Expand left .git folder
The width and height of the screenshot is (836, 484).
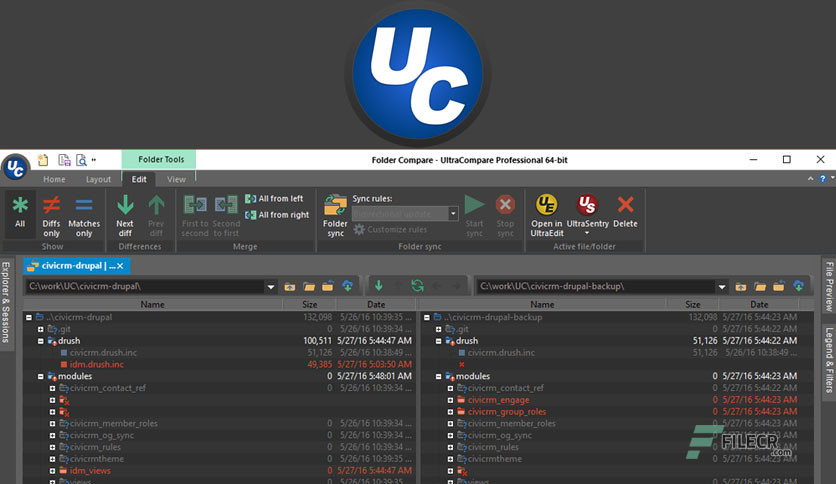[x=41, y=329]
